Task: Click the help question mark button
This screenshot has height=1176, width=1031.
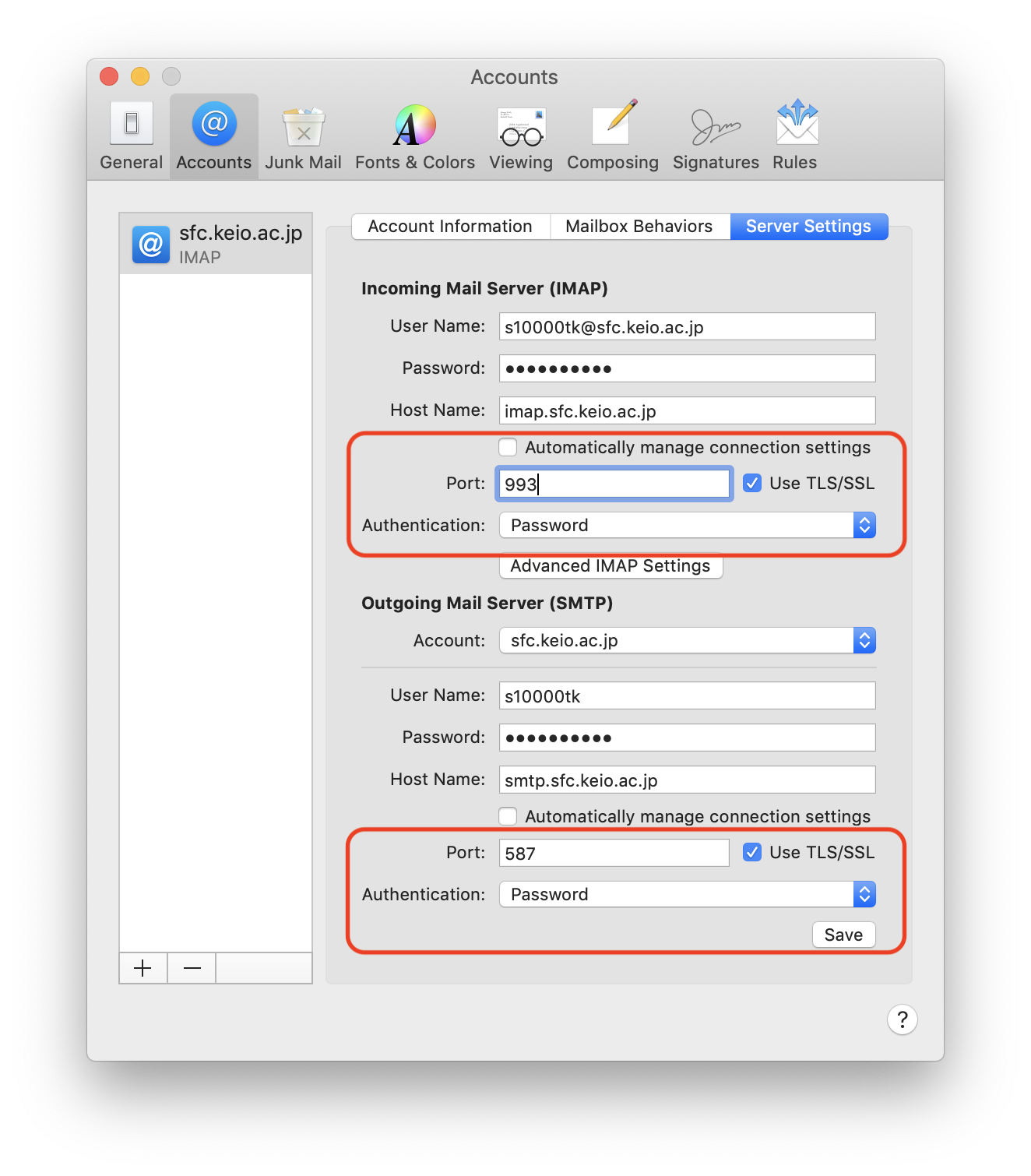Action: point(902,1019)
